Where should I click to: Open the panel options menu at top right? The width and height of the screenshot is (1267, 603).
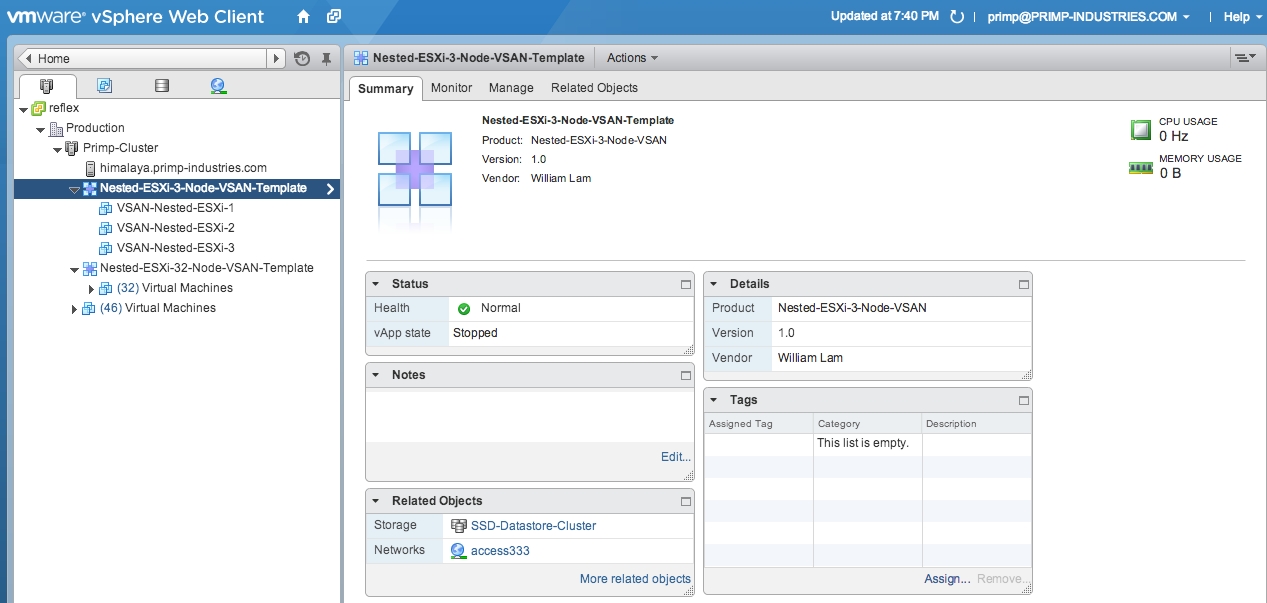(1245, 58)
